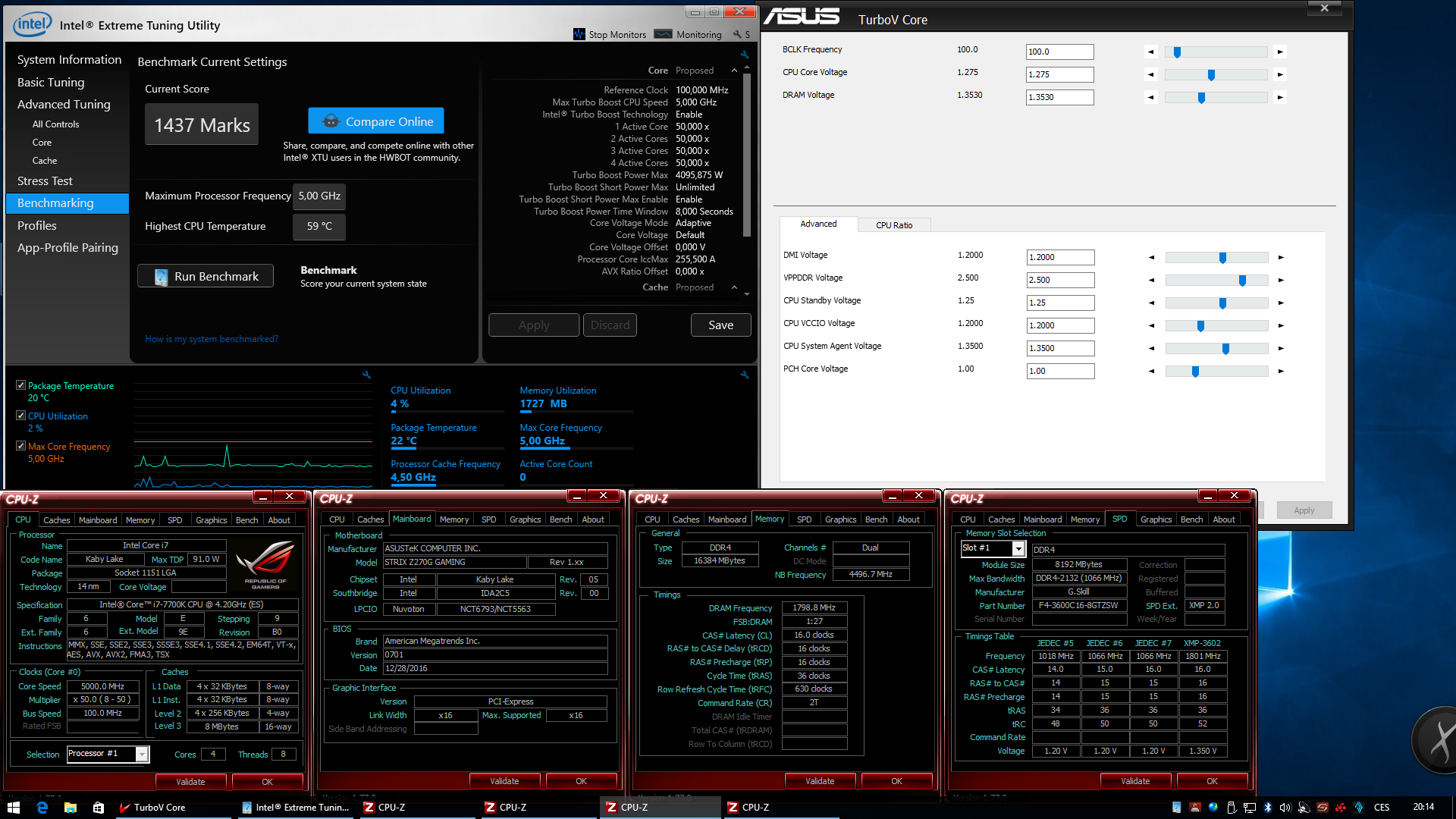Open the volume speaker tray icon

[x=1285, y=808]
